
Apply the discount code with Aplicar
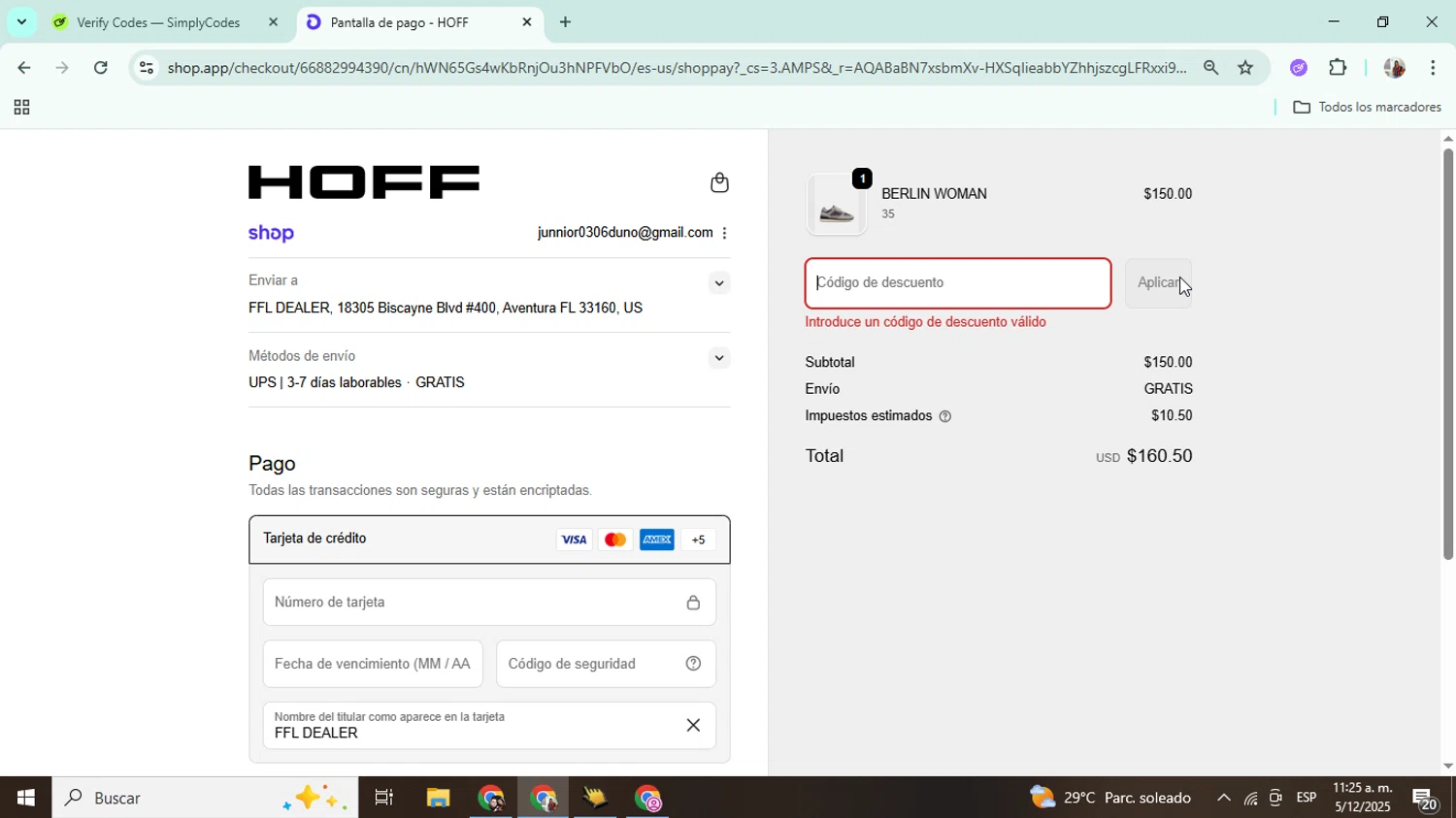[1158, 283]
